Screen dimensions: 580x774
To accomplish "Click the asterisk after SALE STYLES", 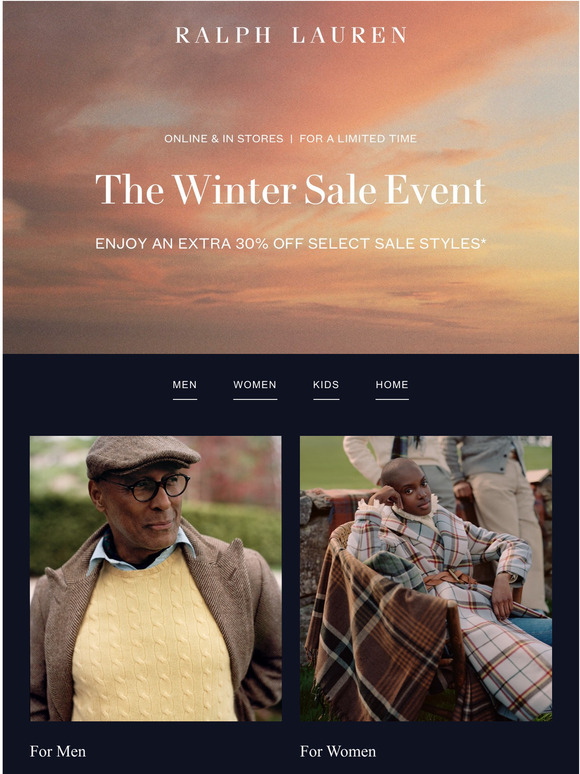I will (484, 240).
